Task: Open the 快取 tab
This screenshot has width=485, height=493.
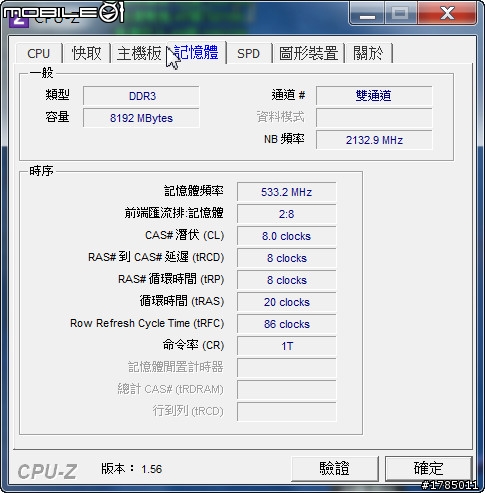Action: (x=87, y=53)
